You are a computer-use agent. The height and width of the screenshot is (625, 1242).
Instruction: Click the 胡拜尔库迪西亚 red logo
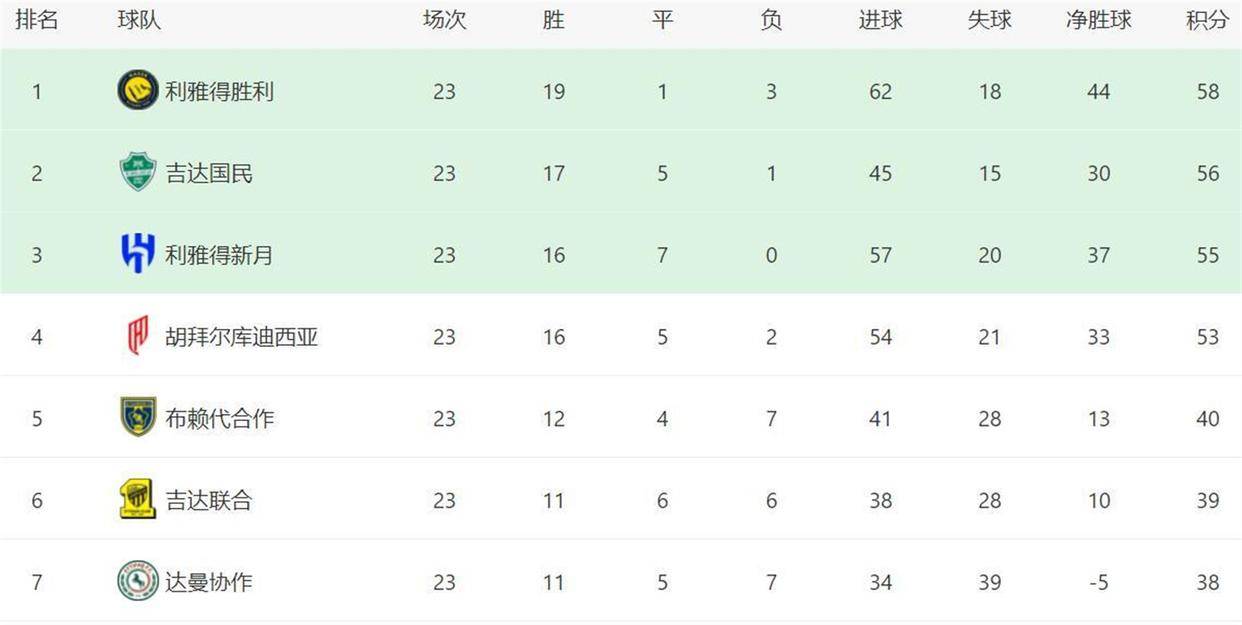(x=137, y=337)
